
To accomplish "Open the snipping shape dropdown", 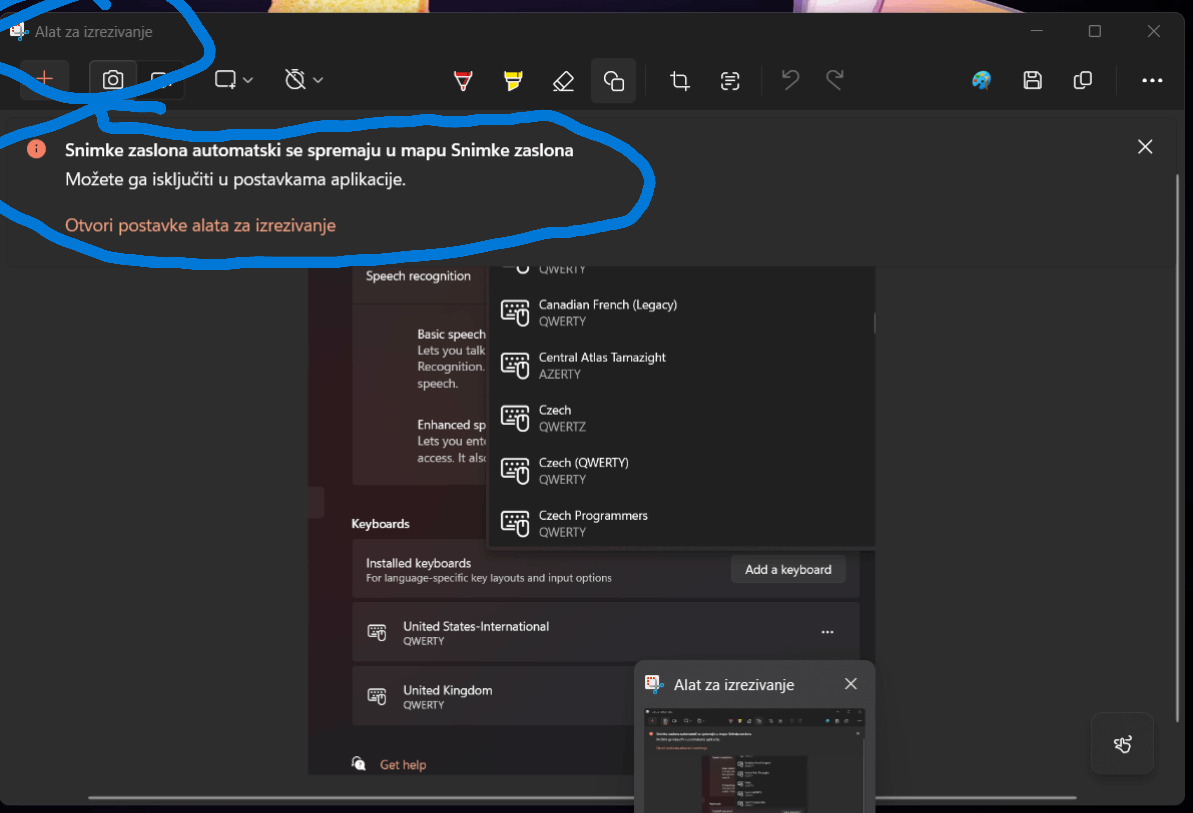I will click(x=234, y=79).
